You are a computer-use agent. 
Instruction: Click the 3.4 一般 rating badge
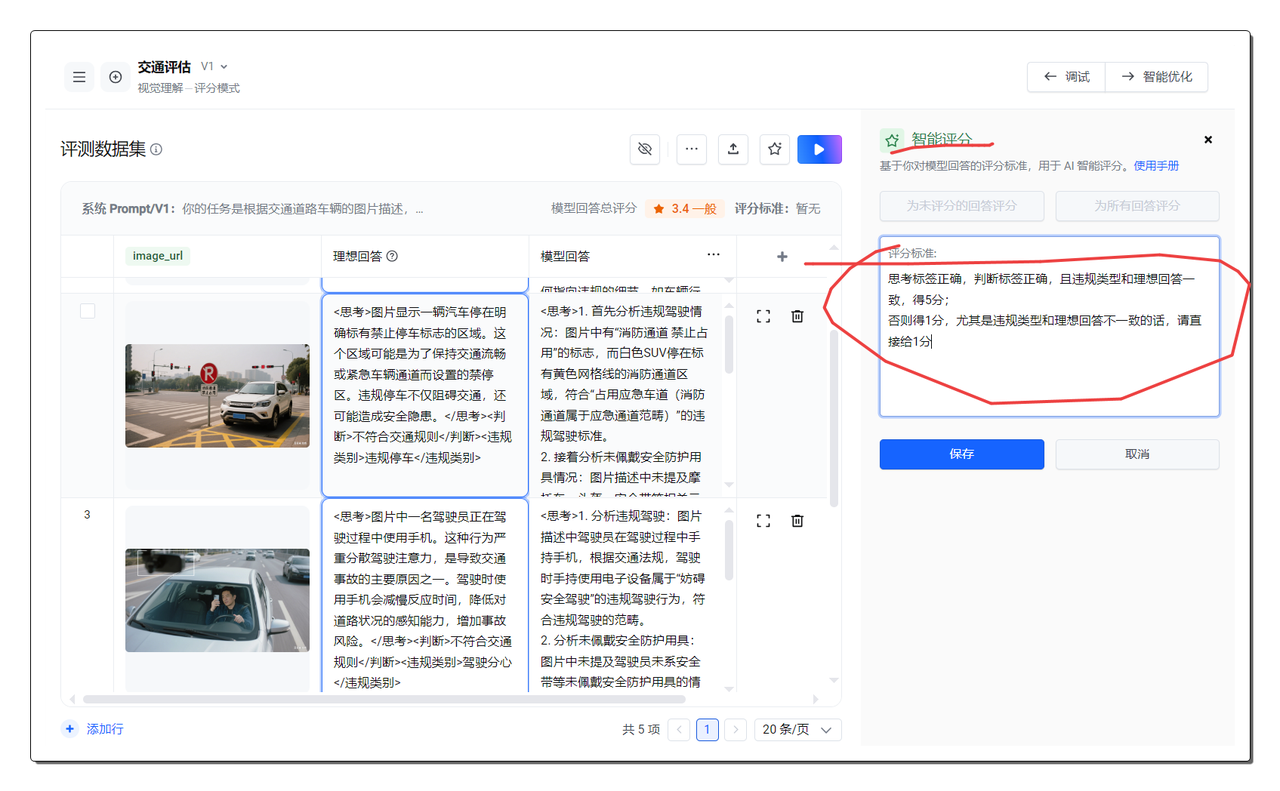(x=685, y=209)
